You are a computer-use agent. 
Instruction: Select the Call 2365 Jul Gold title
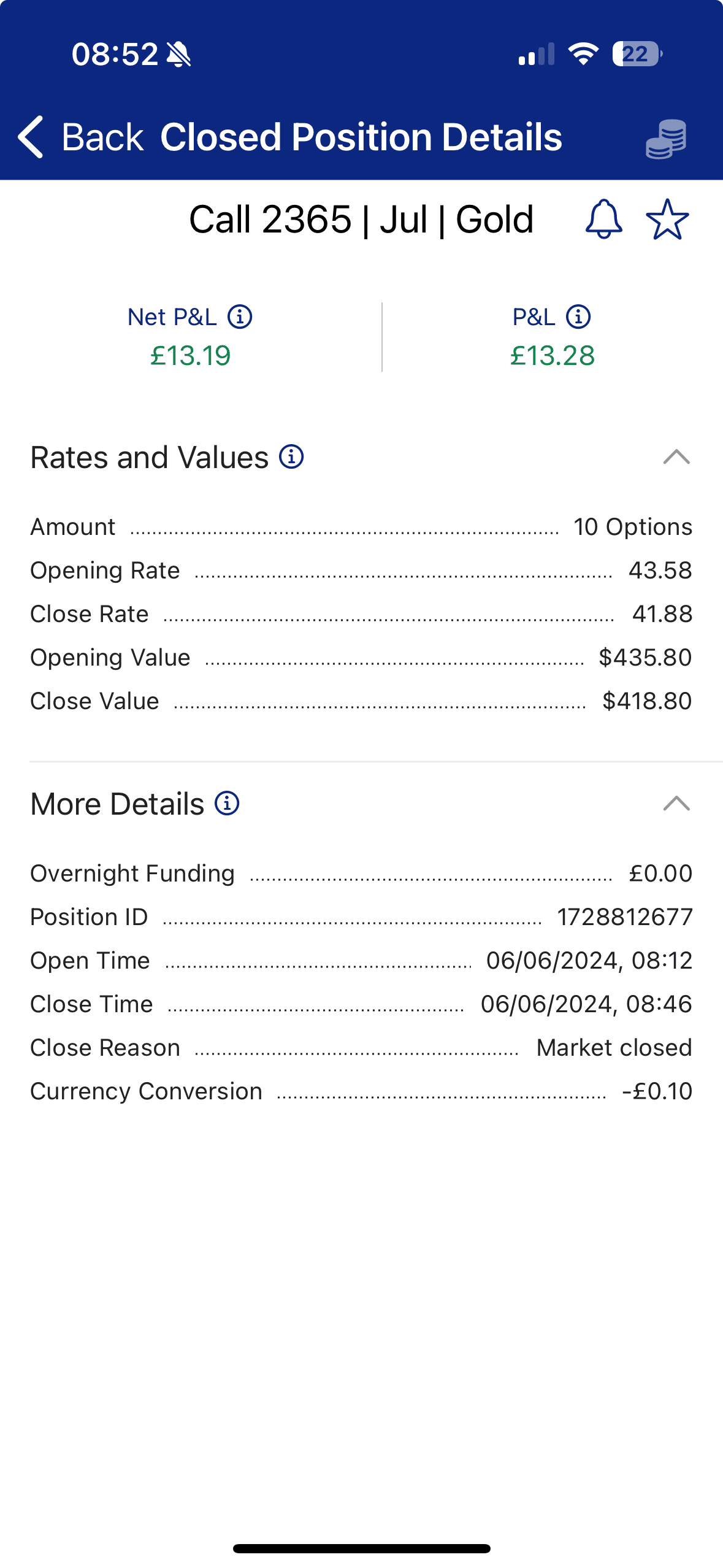[361, 219]
